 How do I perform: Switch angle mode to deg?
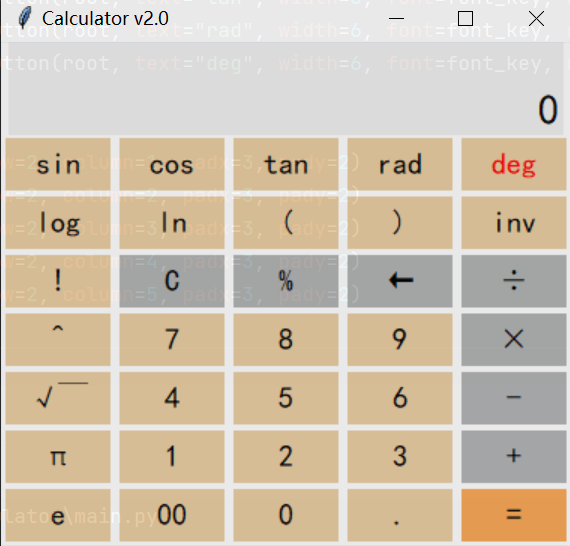coord(514,164)
